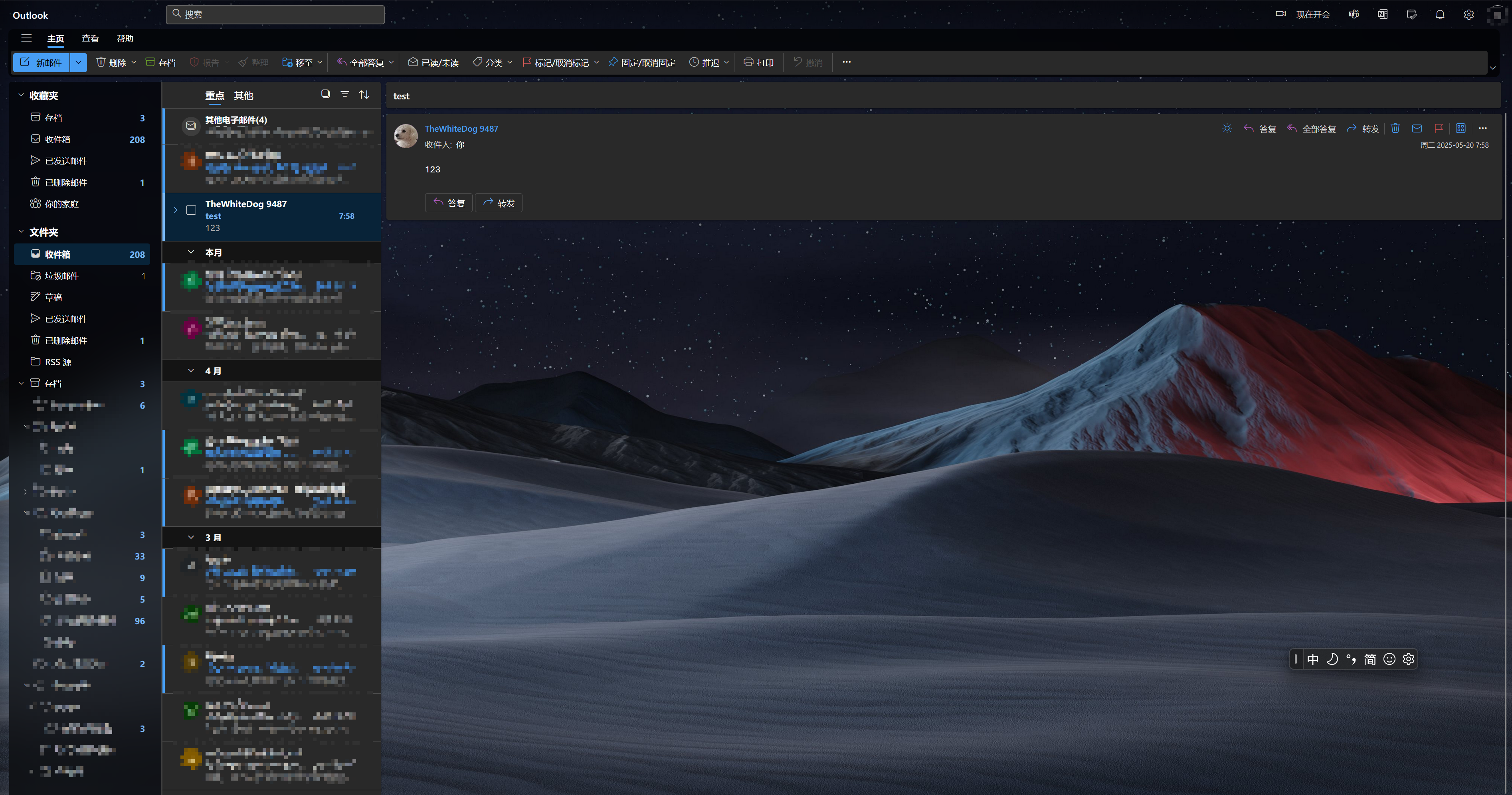The width and height of the screenshot is (1512, 795).
Task: Collapse the 本月 group in message list
Action: pyautogui.click(x=191, y=252)
